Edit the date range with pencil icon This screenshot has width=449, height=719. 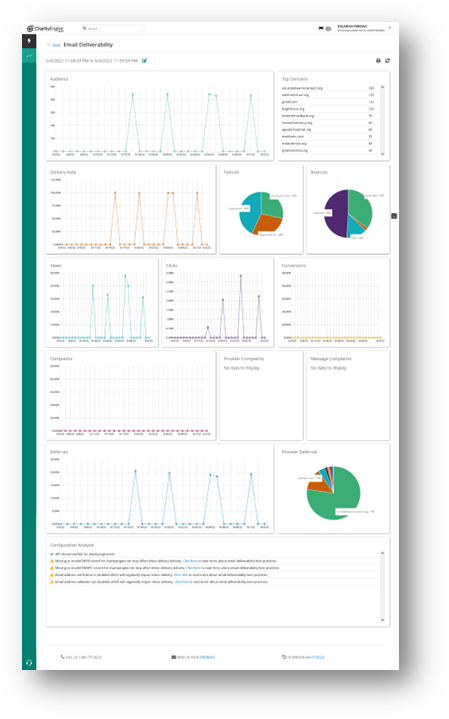click(x=144, y=61)
